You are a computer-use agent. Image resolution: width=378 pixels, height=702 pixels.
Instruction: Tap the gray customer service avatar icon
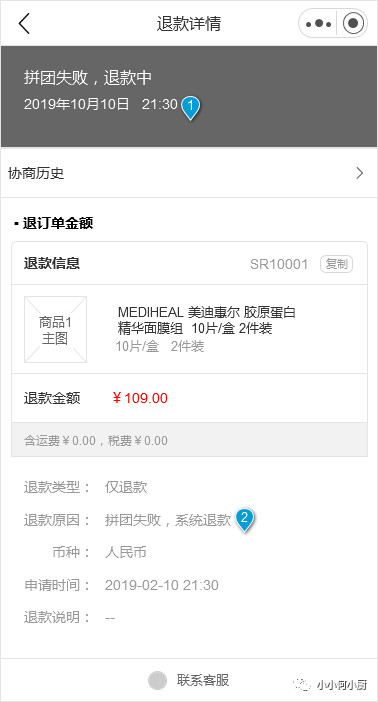(x=158, y=681)
